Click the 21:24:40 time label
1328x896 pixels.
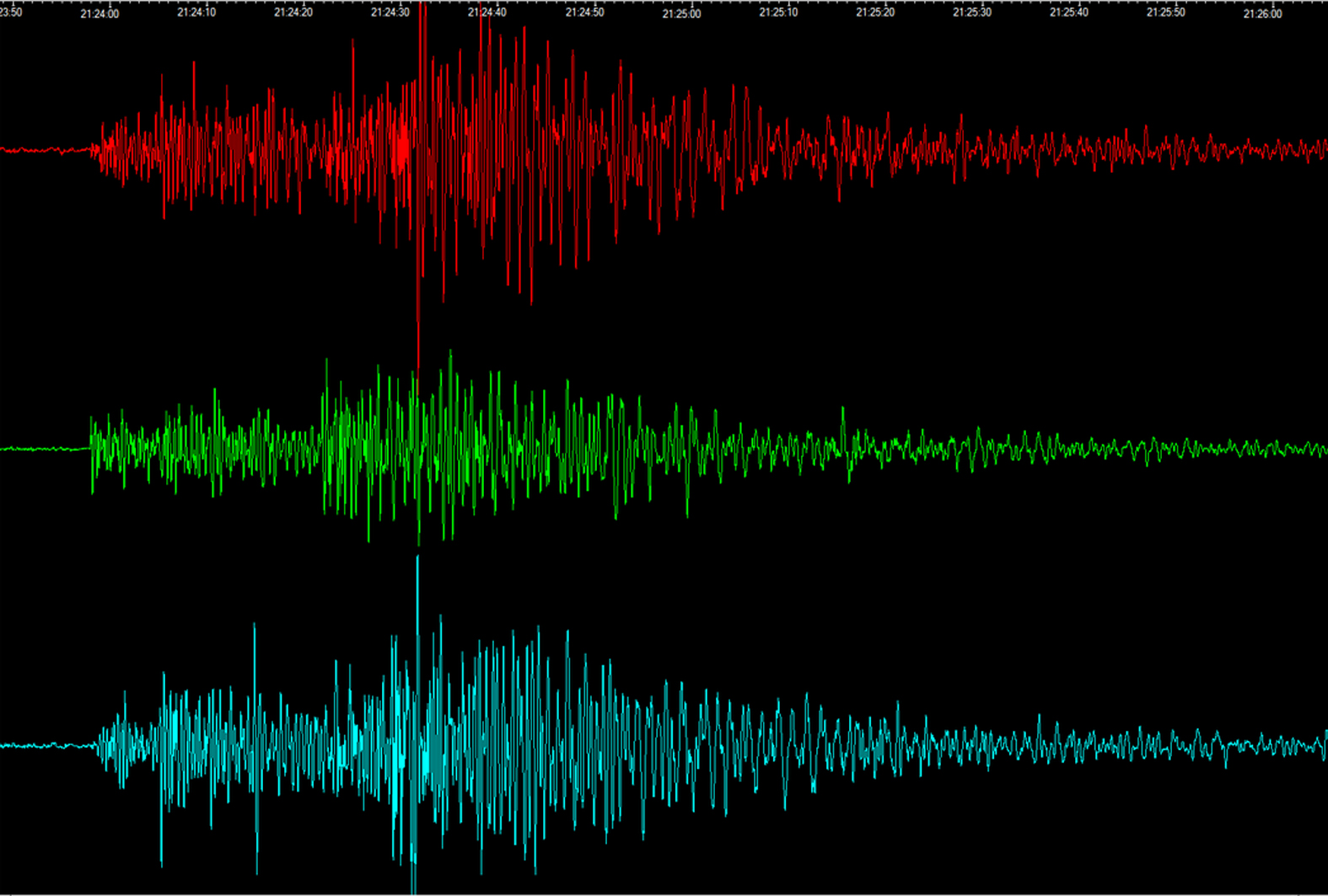487,13
